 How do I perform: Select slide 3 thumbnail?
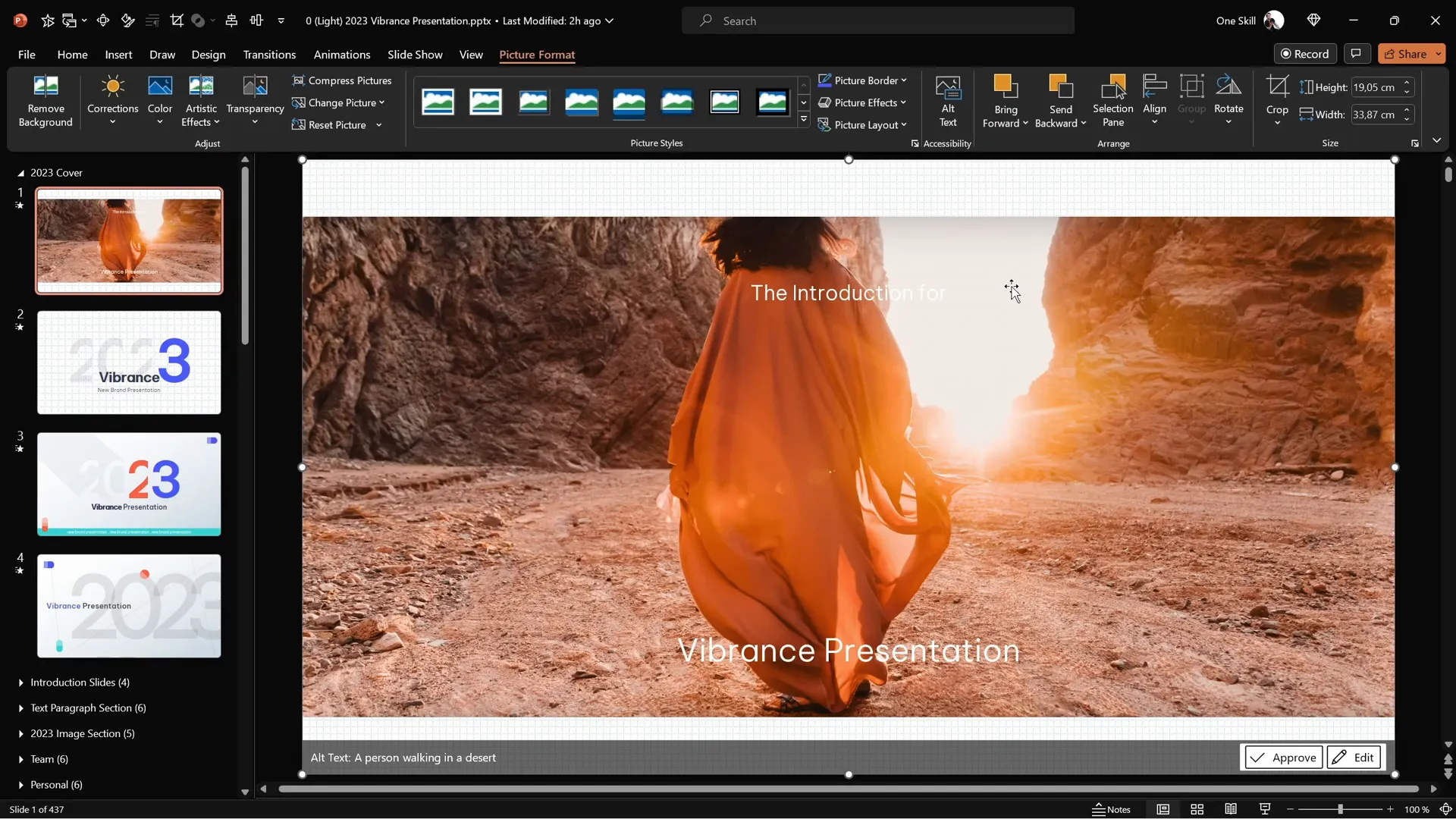pos(129,484)
